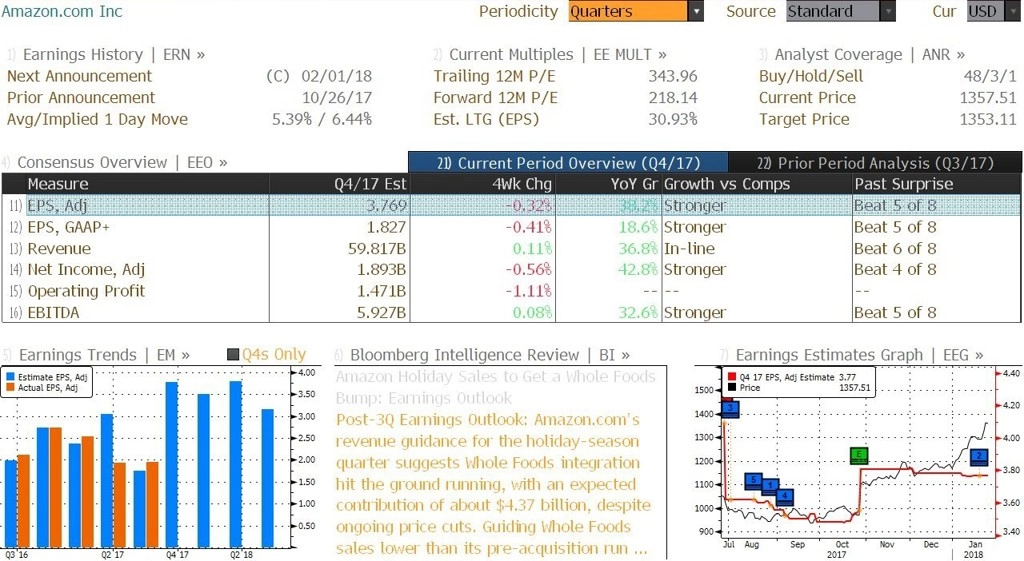The height and width of the screenshot is (561, 1024).
Task: Select the orange Actual EPS legend square
Action: (10, 387)
